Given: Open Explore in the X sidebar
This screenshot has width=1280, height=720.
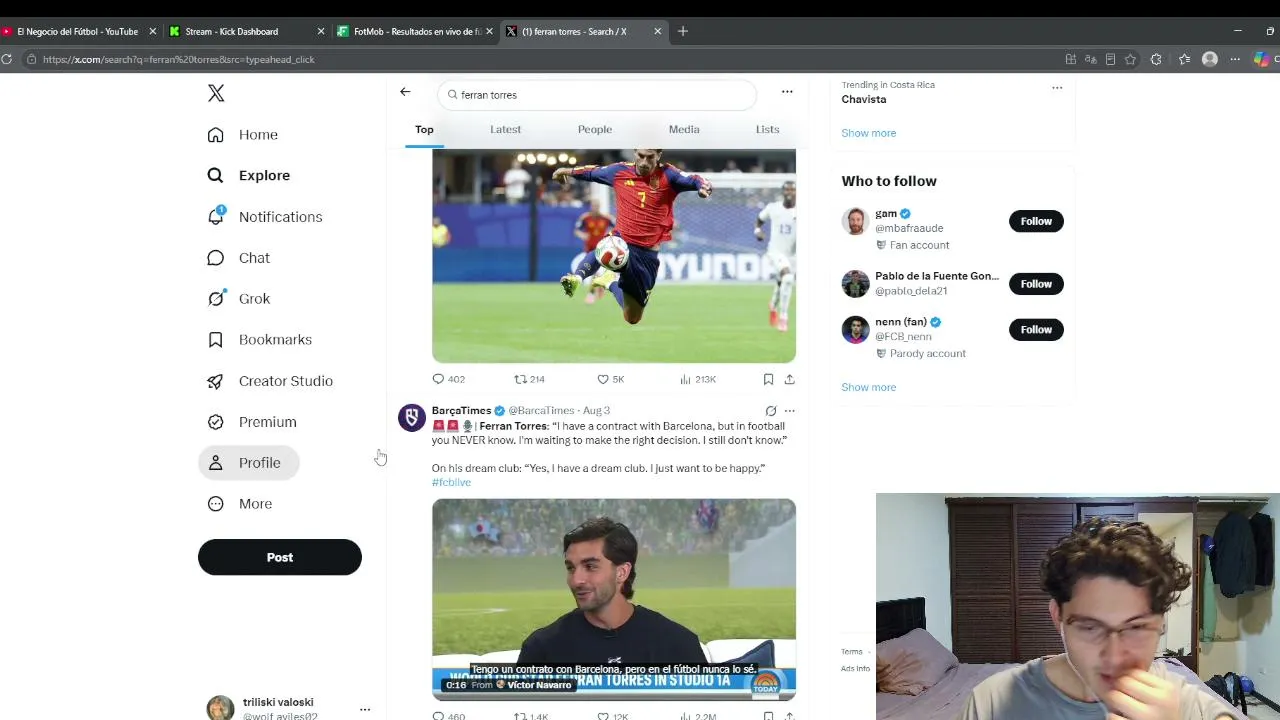Looking at the screenshot, I should click(x=248, y=176).
